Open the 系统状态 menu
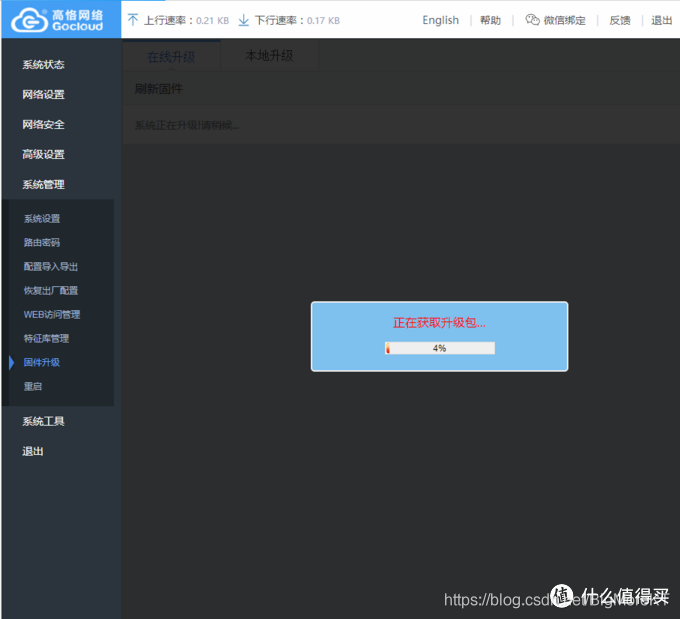This screenshot has height=619, width=680. pos(43,65)
